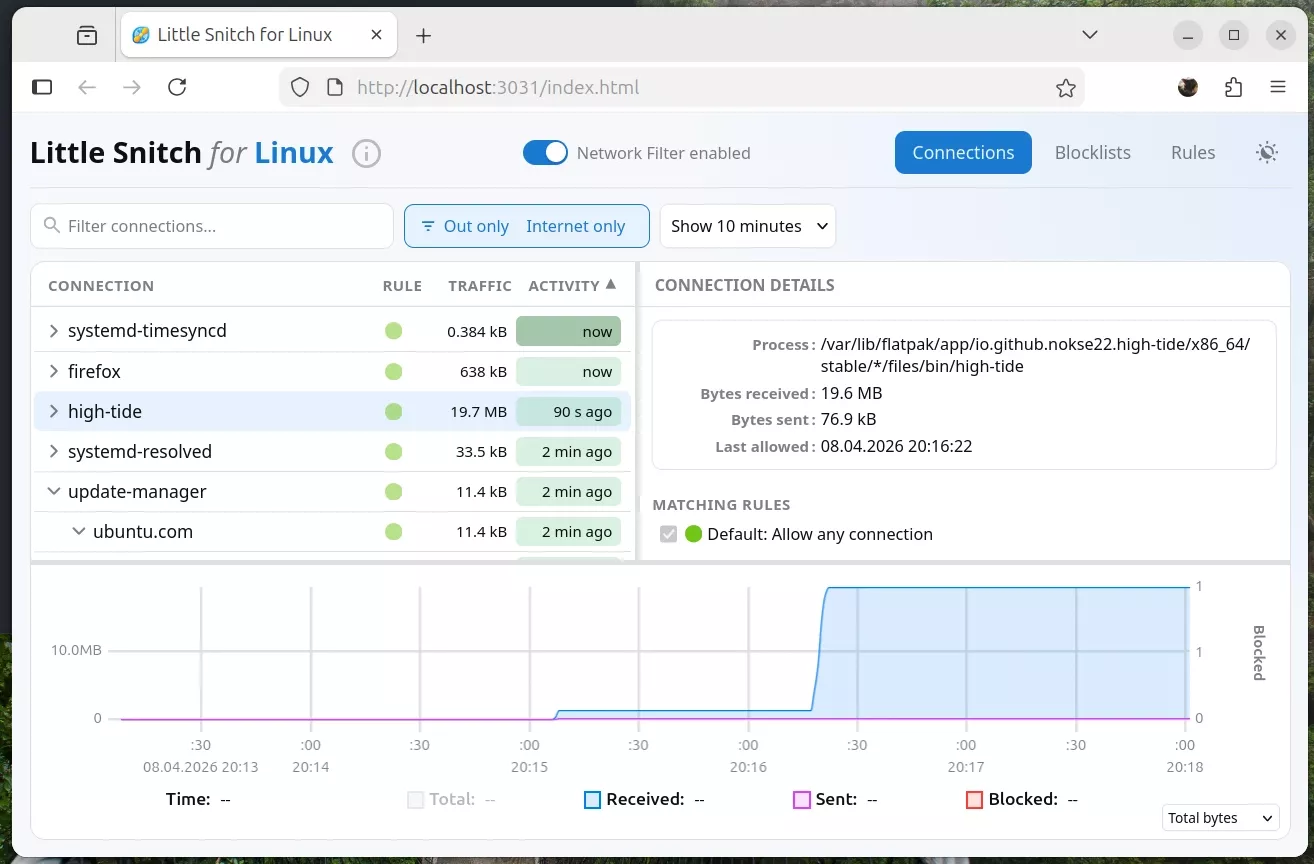
Task: Collapse the ubuntu.com sub-row
Action: [79, 531]
